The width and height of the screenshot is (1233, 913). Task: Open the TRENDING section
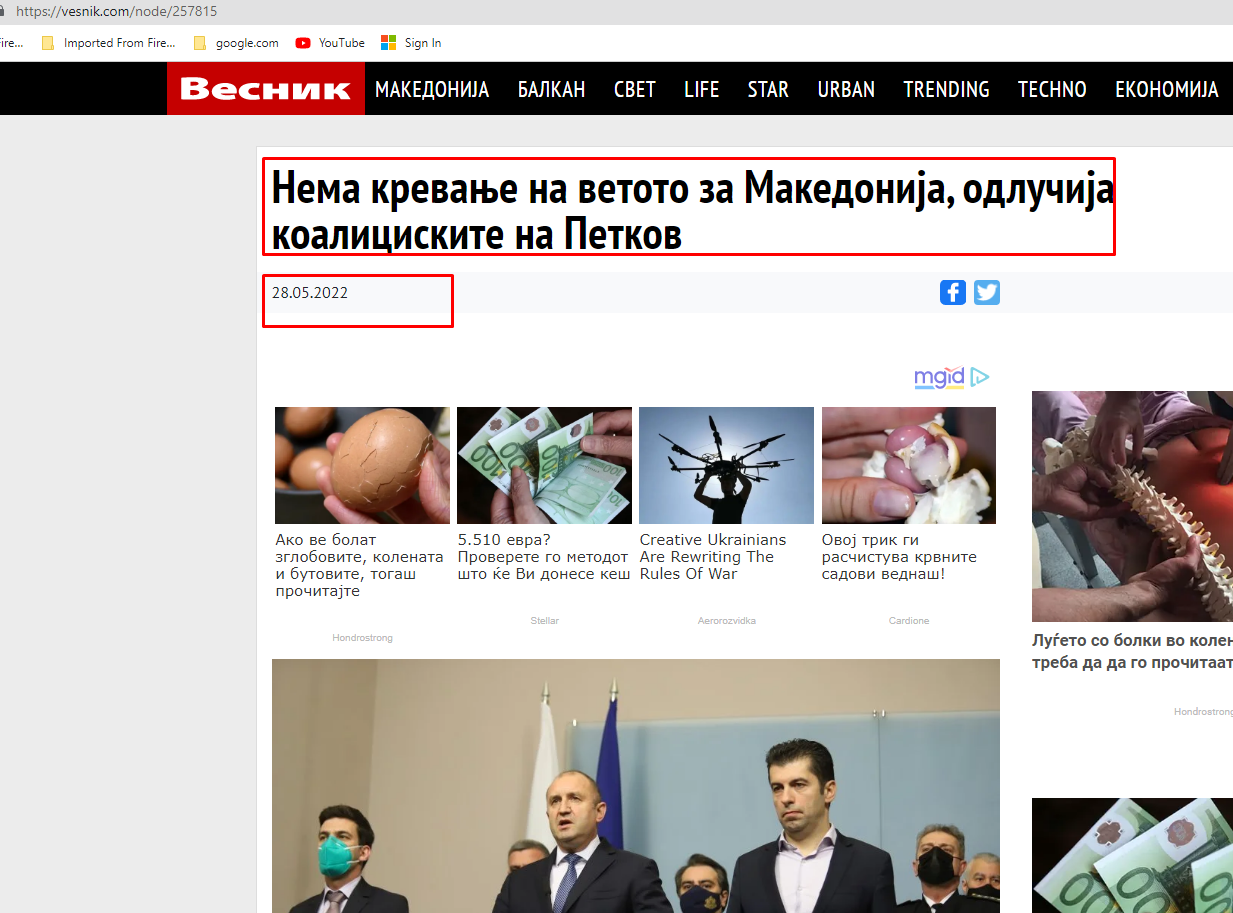click(x=946, y=89)
